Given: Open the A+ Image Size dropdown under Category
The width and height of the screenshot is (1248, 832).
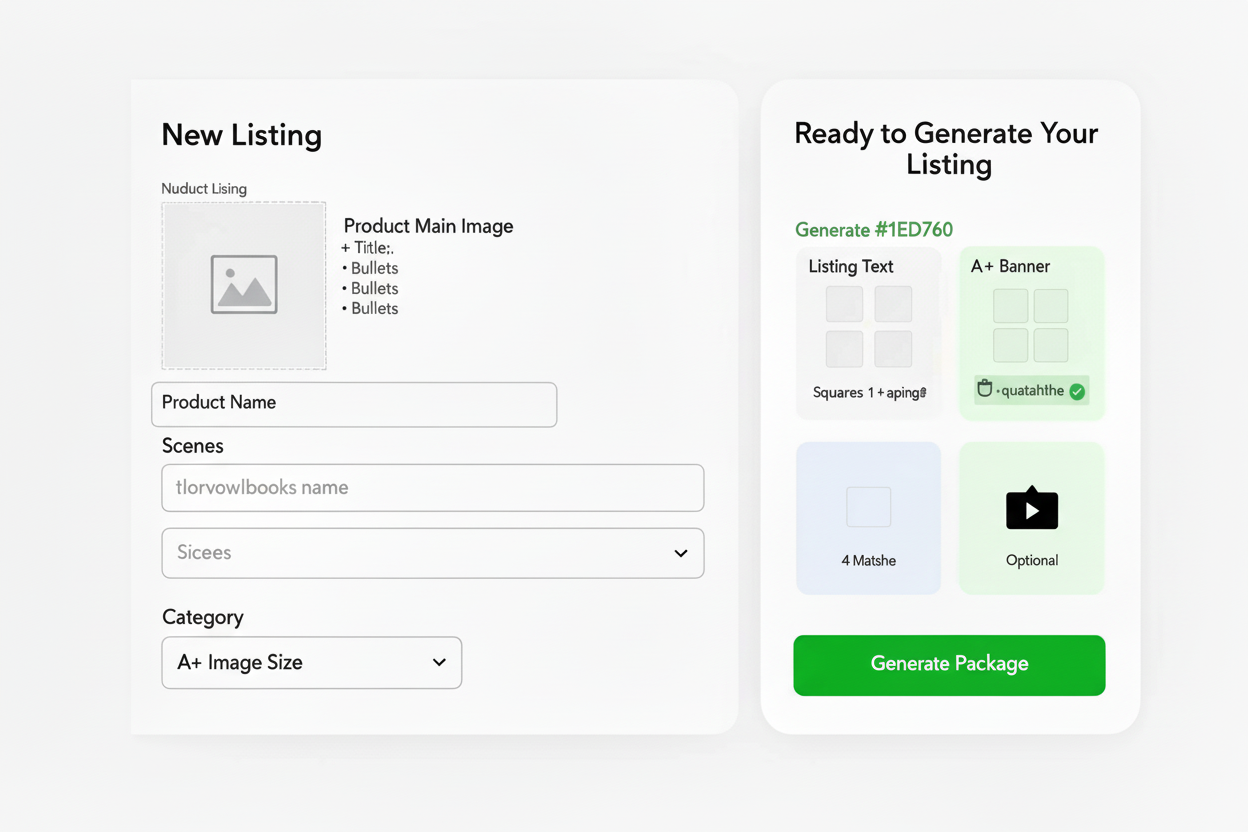Looking at the screenshot, I should coord(311,662).
